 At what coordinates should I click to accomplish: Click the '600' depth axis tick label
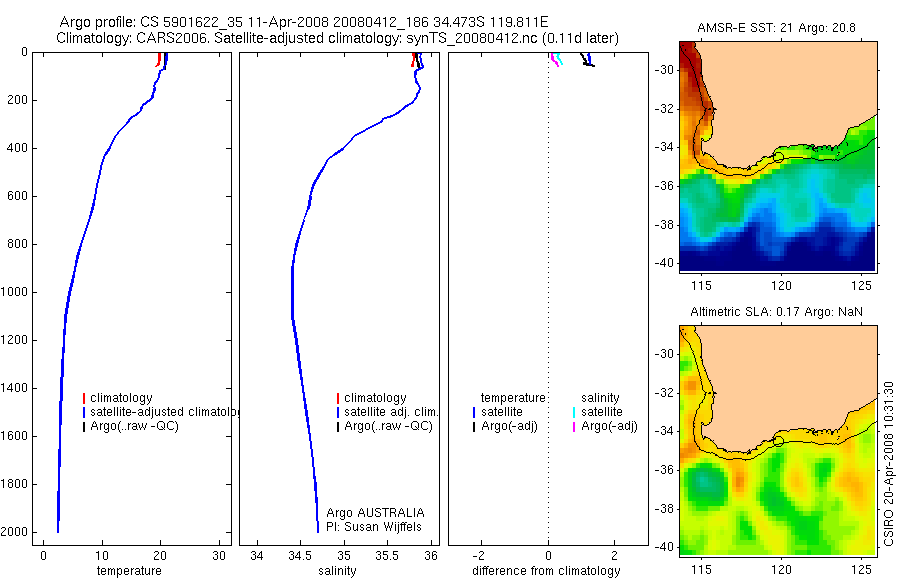tap(17, 196)
